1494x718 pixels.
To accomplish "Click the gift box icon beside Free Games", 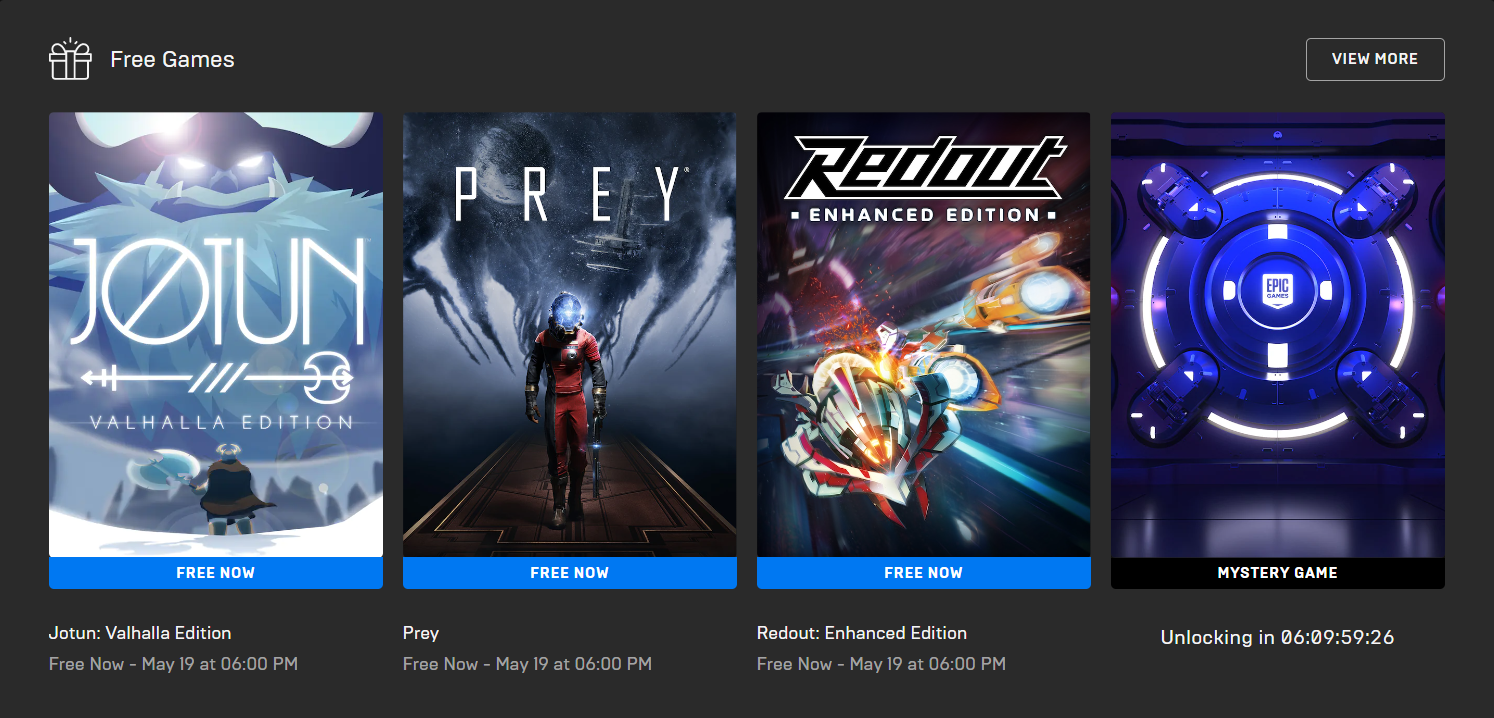I will [x=70, y=59].
